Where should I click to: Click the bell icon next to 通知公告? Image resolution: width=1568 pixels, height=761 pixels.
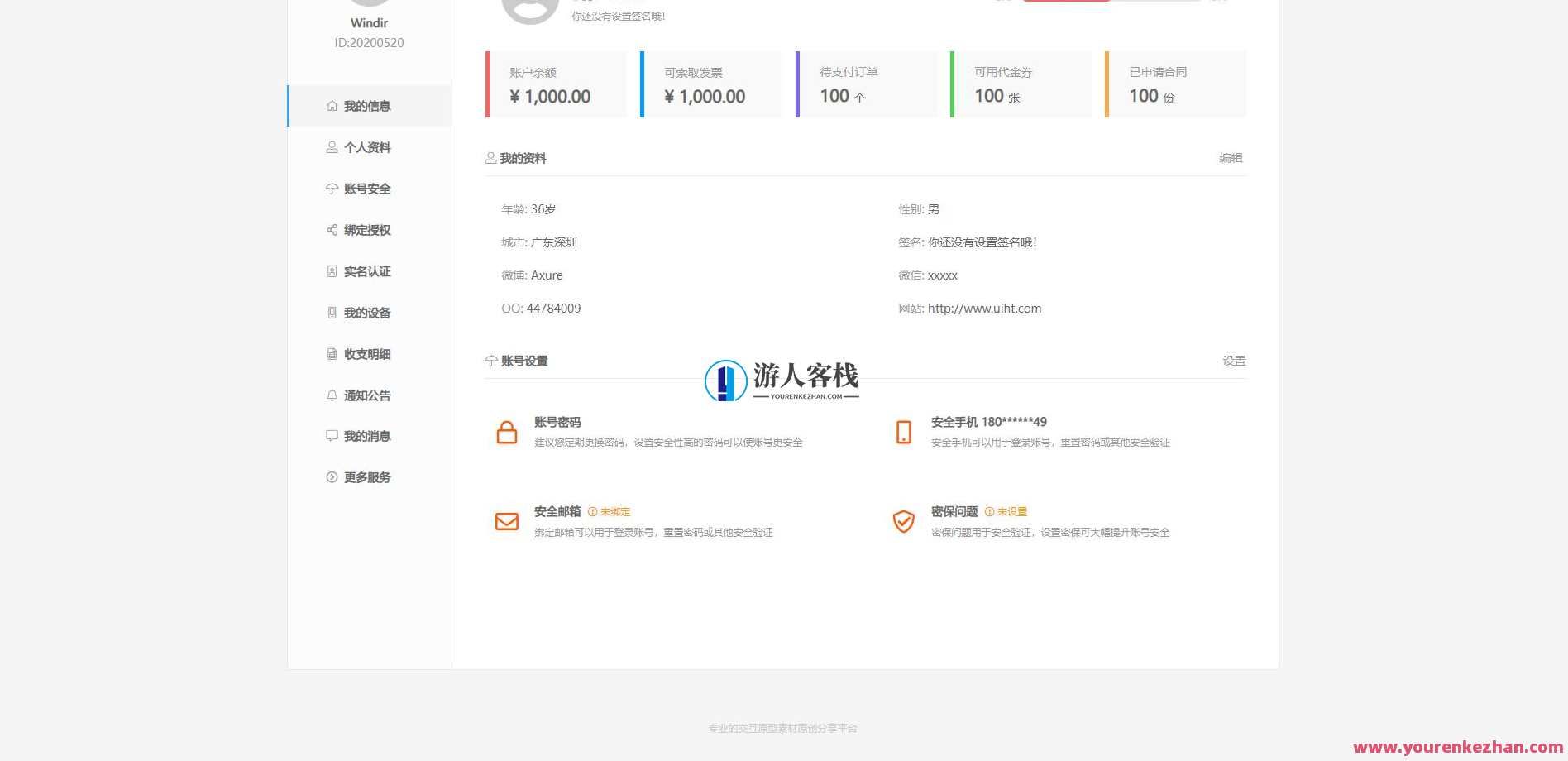[x=332, y=395]
